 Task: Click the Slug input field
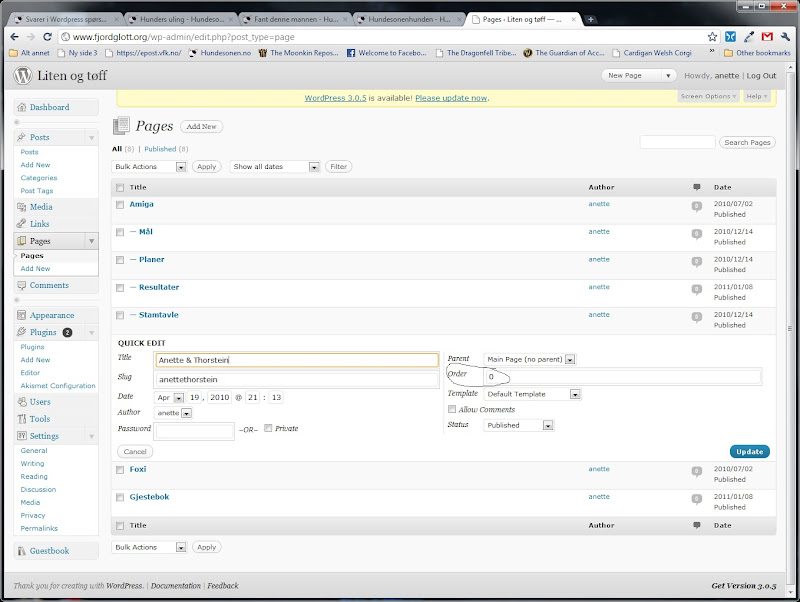(x=296, y=379)
